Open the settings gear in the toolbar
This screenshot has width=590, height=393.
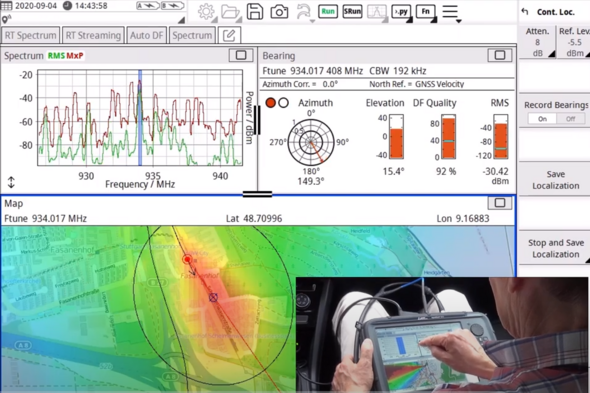coord(206,12)
